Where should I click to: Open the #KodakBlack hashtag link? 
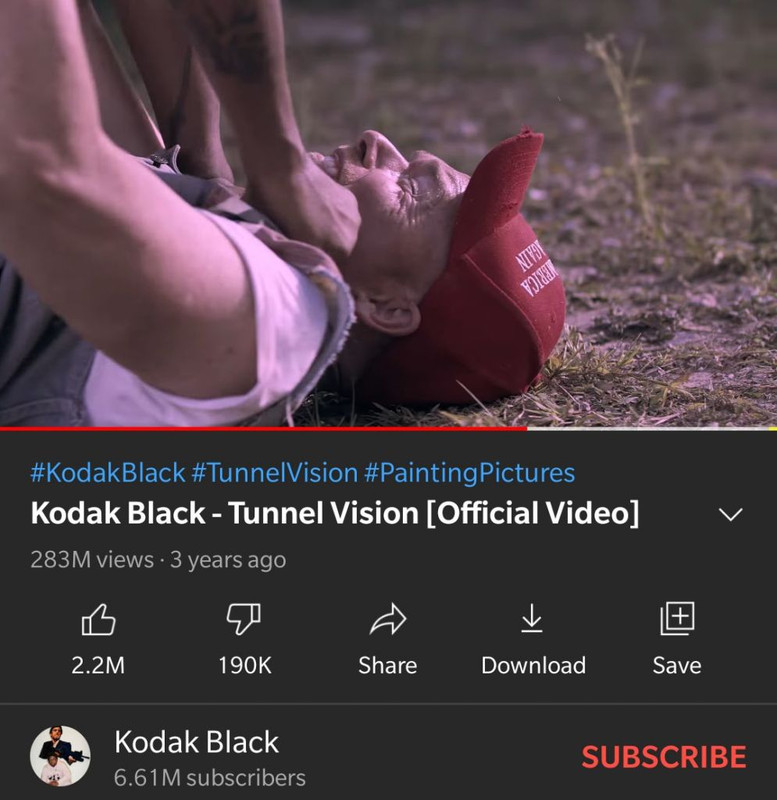[108, 472]
